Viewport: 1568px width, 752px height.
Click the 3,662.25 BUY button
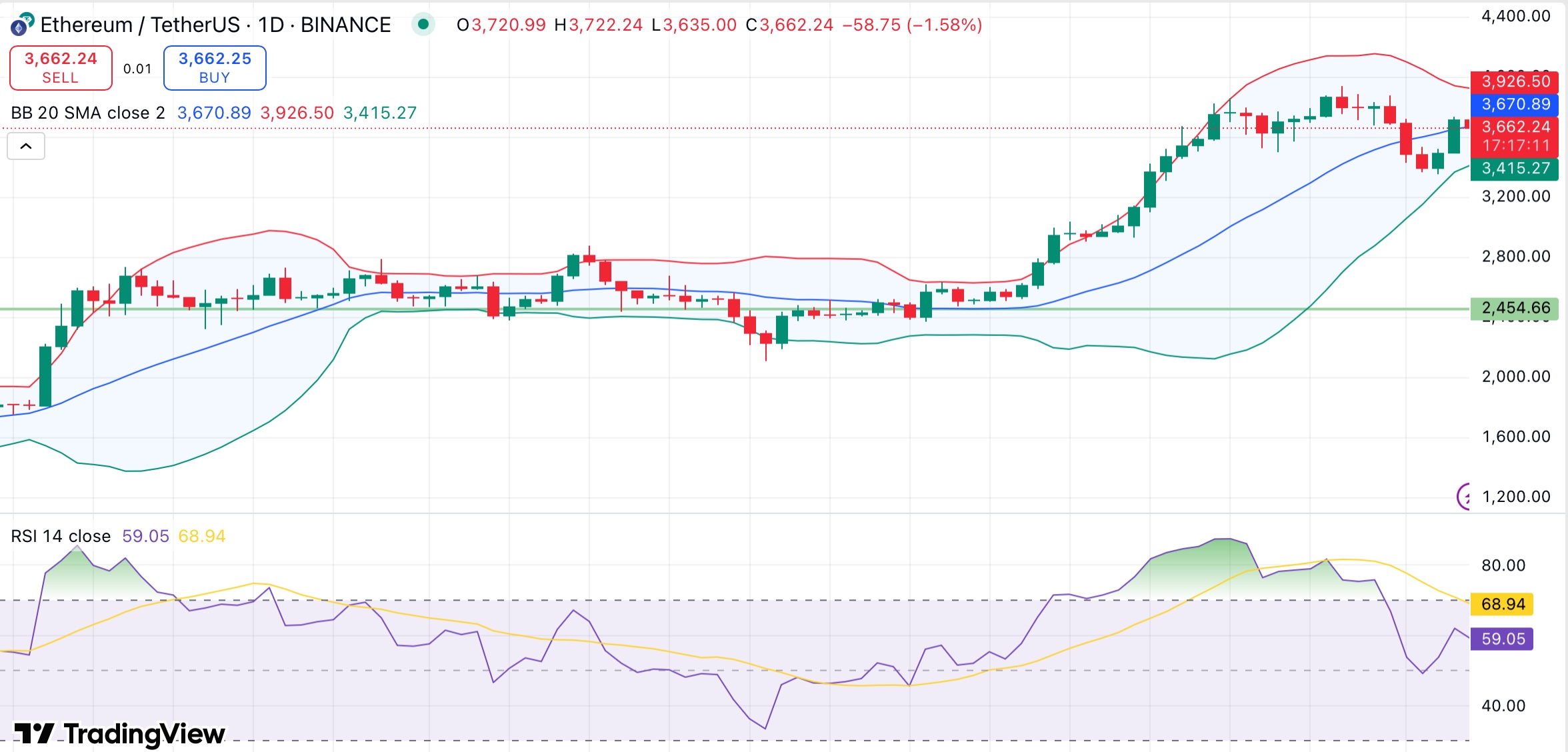(x=215, y=68)
